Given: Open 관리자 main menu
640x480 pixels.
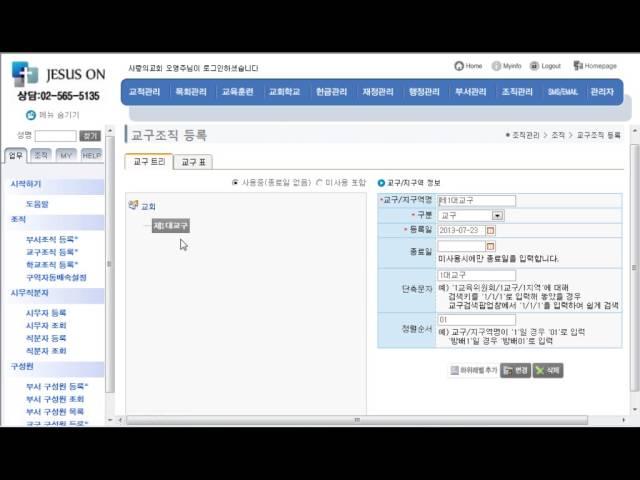Looking at the screenshot, I should (x=602, y=92).
